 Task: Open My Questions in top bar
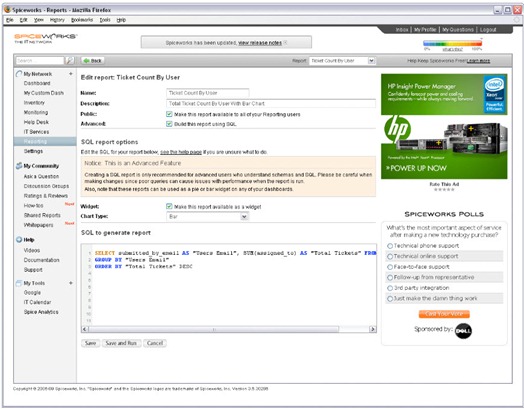pyautogui.click(x=458, y=30)
